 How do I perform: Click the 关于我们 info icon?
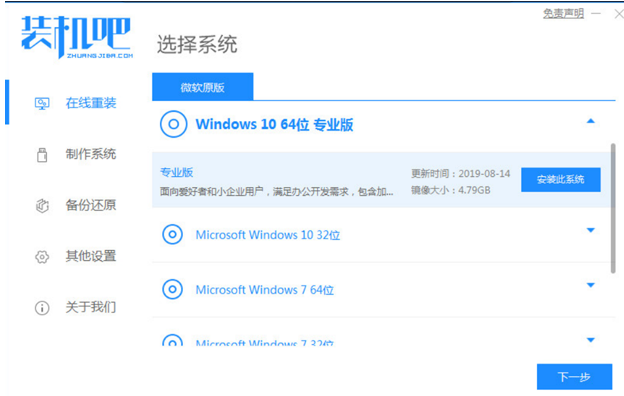coord(42,308)
